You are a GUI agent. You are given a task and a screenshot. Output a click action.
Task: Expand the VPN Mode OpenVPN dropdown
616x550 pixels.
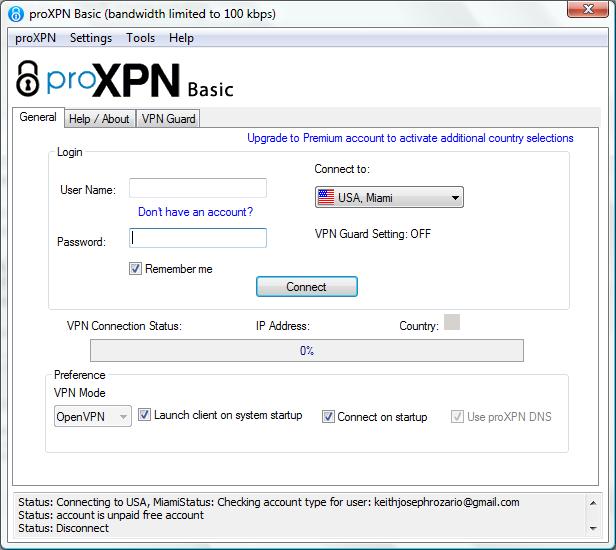(93, 416)
